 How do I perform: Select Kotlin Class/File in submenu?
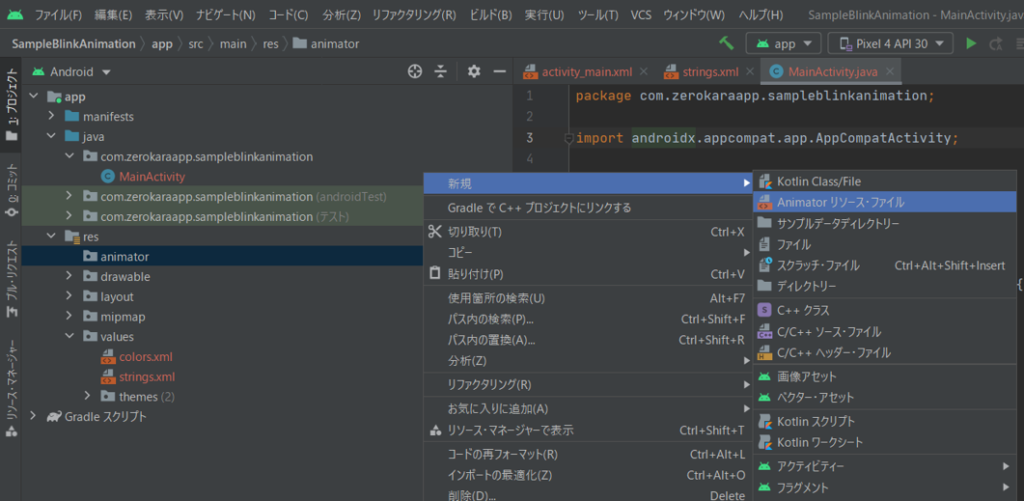pyautogui.click(x=885, y=181)
